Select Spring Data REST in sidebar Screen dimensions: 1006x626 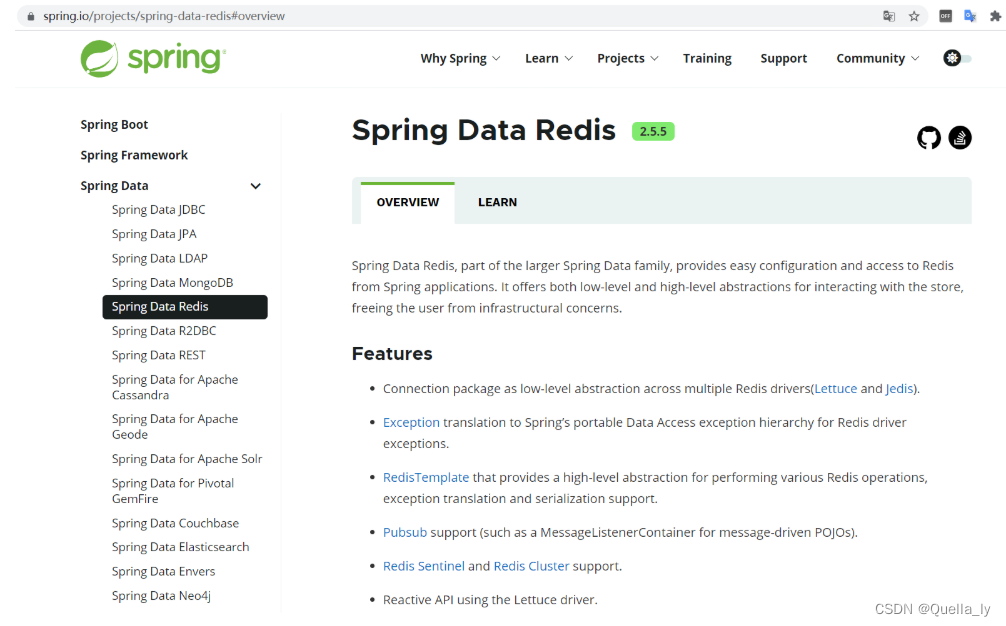click(x=158, y=355)
